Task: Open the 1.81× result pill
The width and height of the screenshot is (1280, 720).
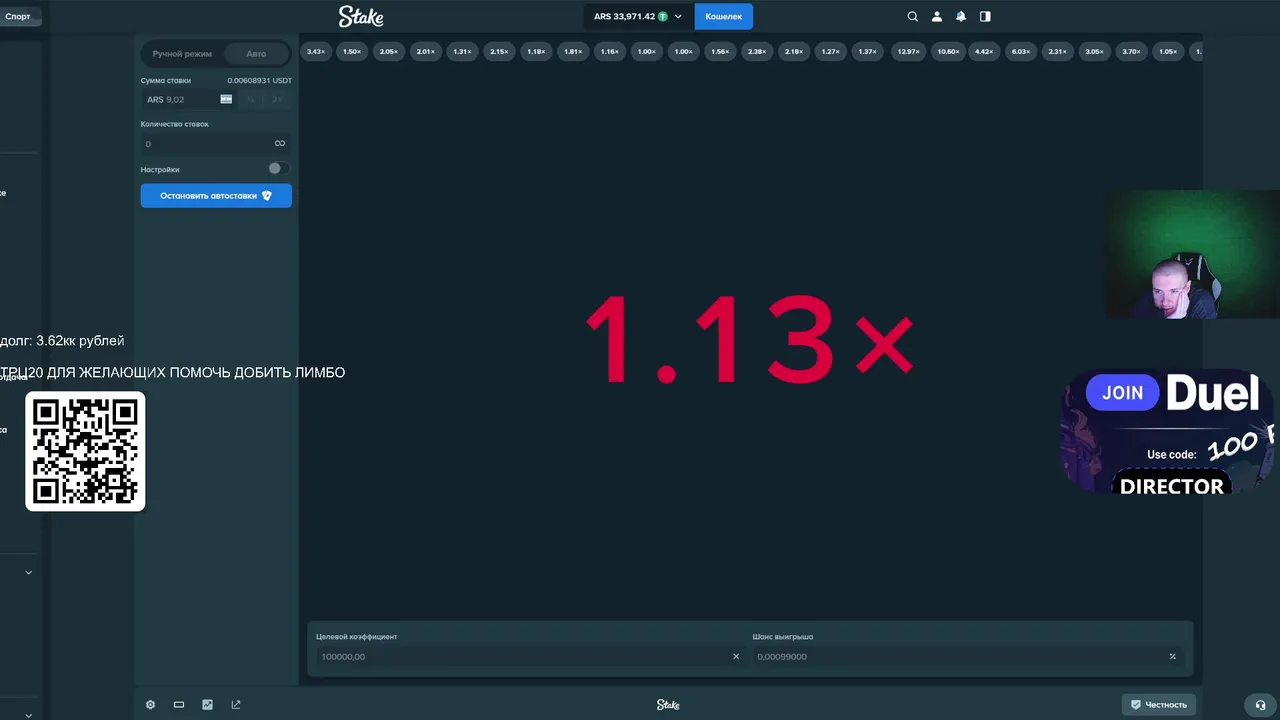Action: point(573,51)
